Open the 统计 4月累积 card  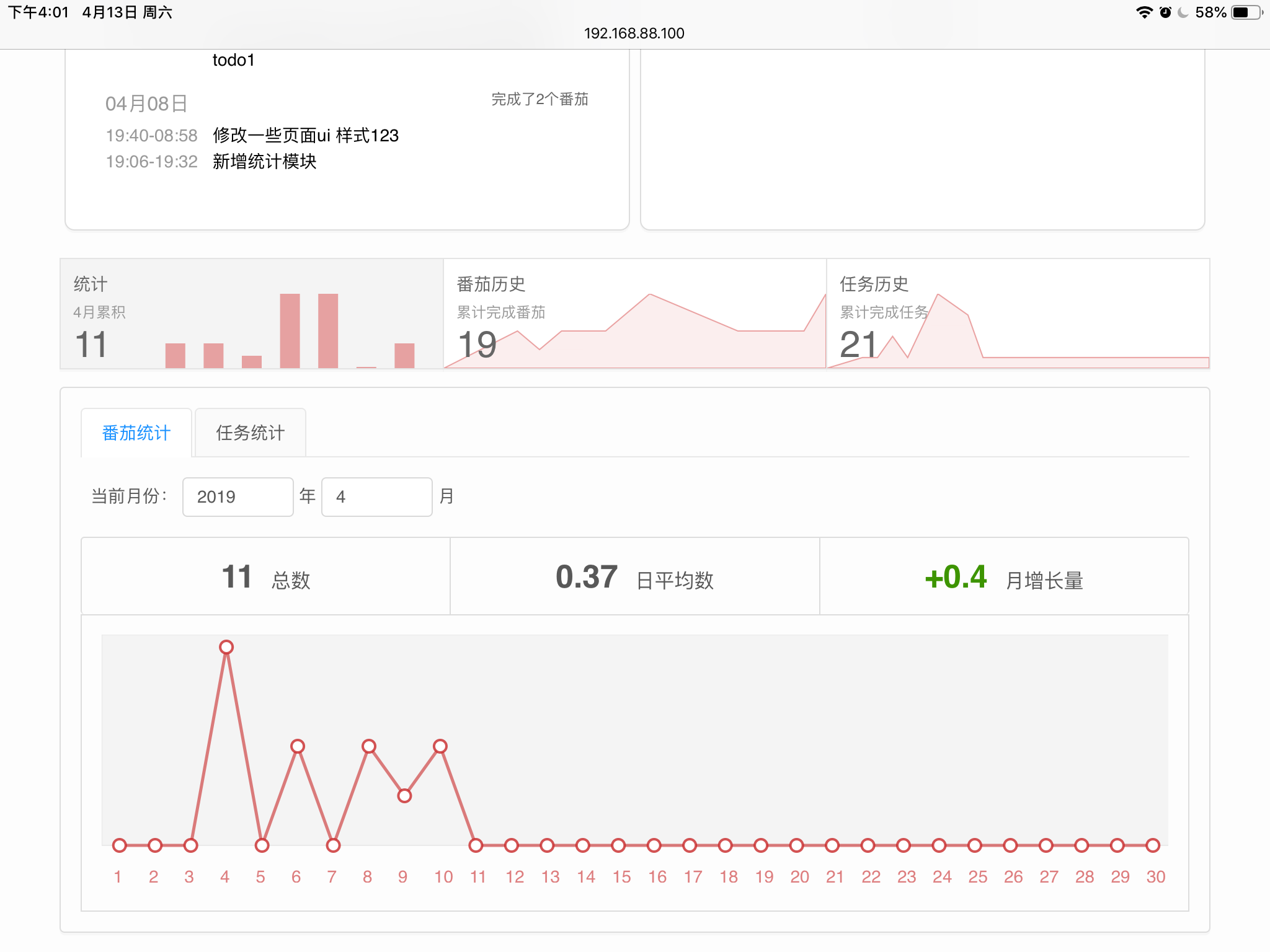[252, 314]
